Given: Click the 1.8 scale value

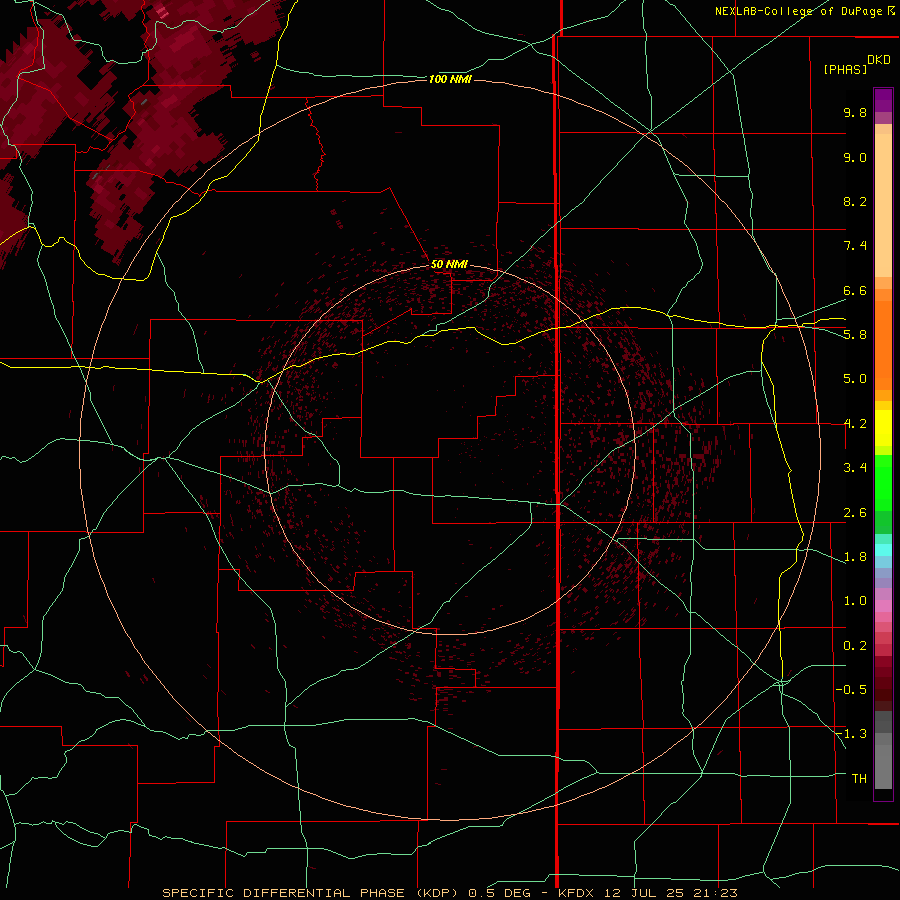Looking at the screenshot, I should [x=855, y=557].
